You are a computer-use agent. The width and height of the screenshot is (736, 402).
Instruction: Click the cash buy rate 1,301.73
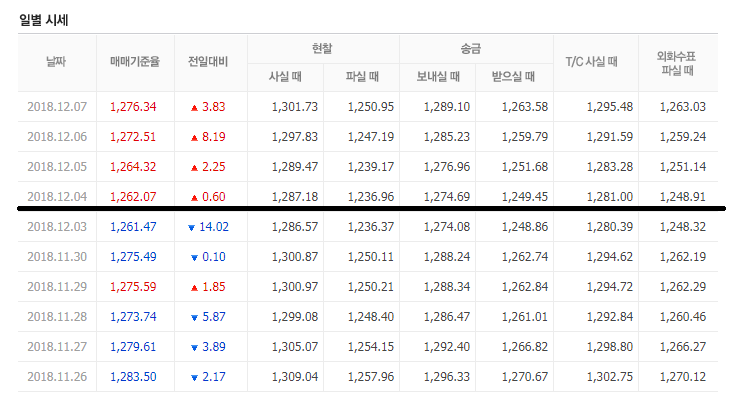tap(295, 107)
